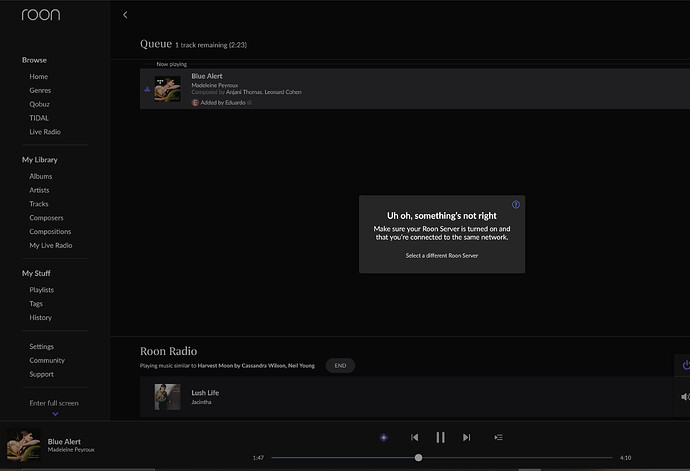Click My Library section heading
This screenshot has width=690, height=471.
pyautogui.click(x=40, y=160)
